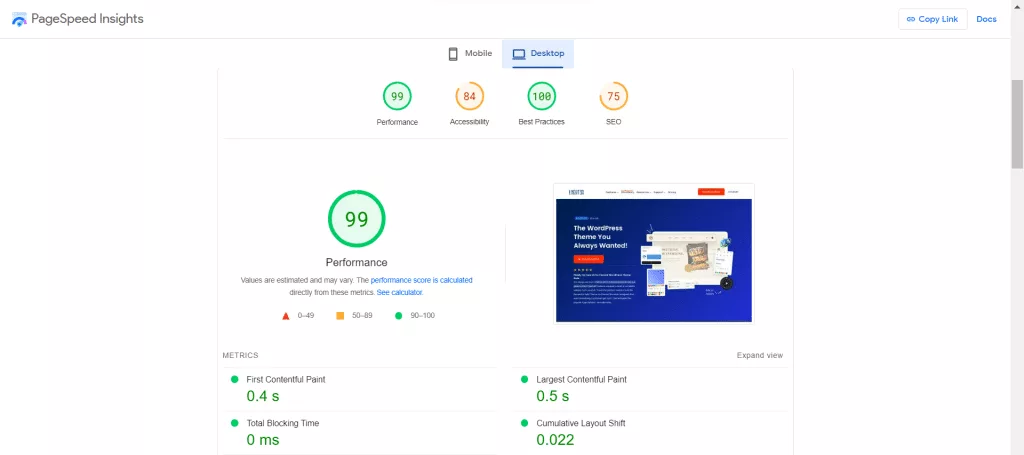Click the red triangle 0–49 legend icon
Screen dimensions: 1024x455
pyautogui.click(x=285, y=316)
